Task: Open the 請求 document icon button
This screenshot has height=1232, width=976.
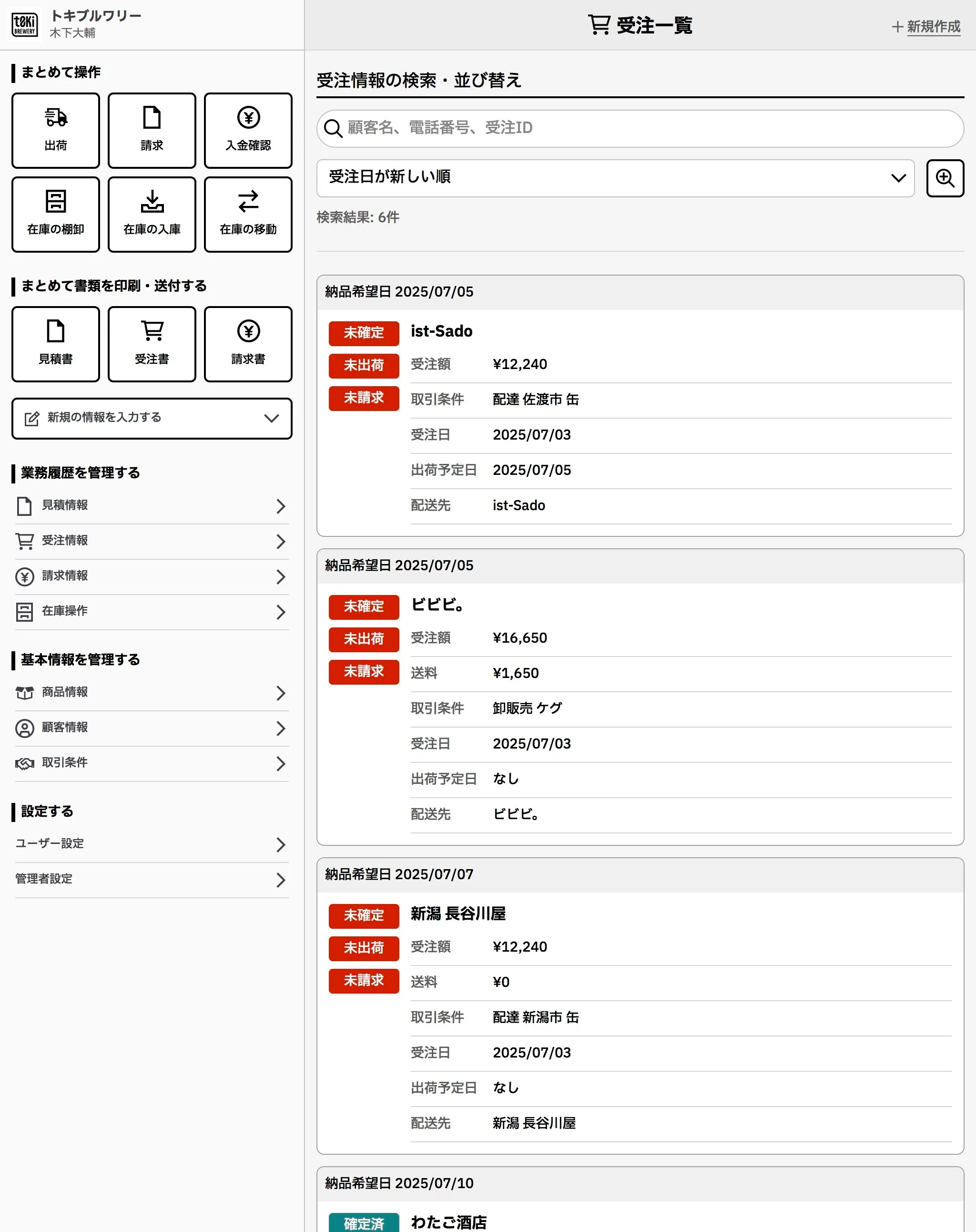Action: tap(152, 130)
